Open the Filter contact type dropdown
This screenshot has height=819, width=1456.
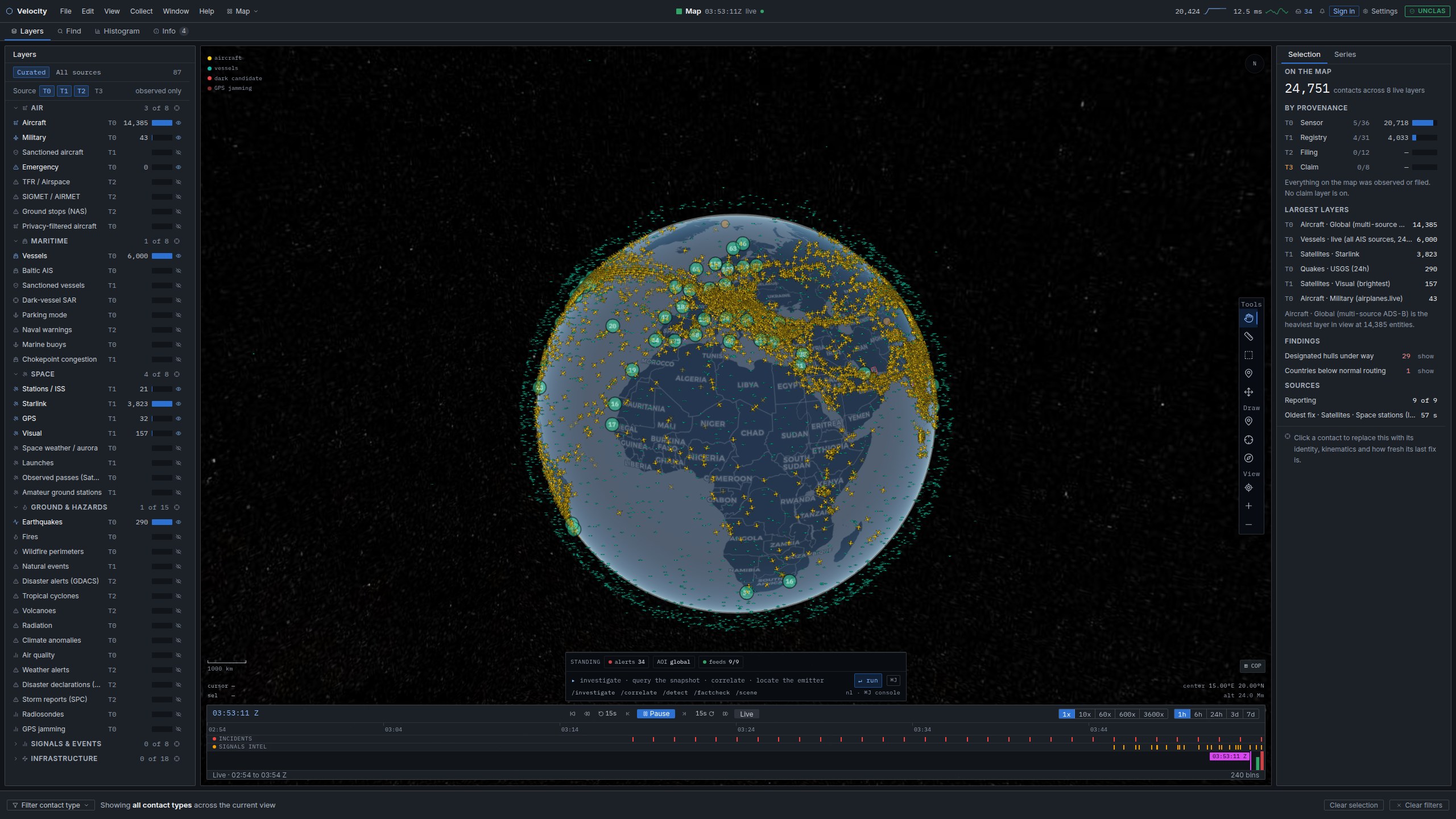click(x=50, y=805)
